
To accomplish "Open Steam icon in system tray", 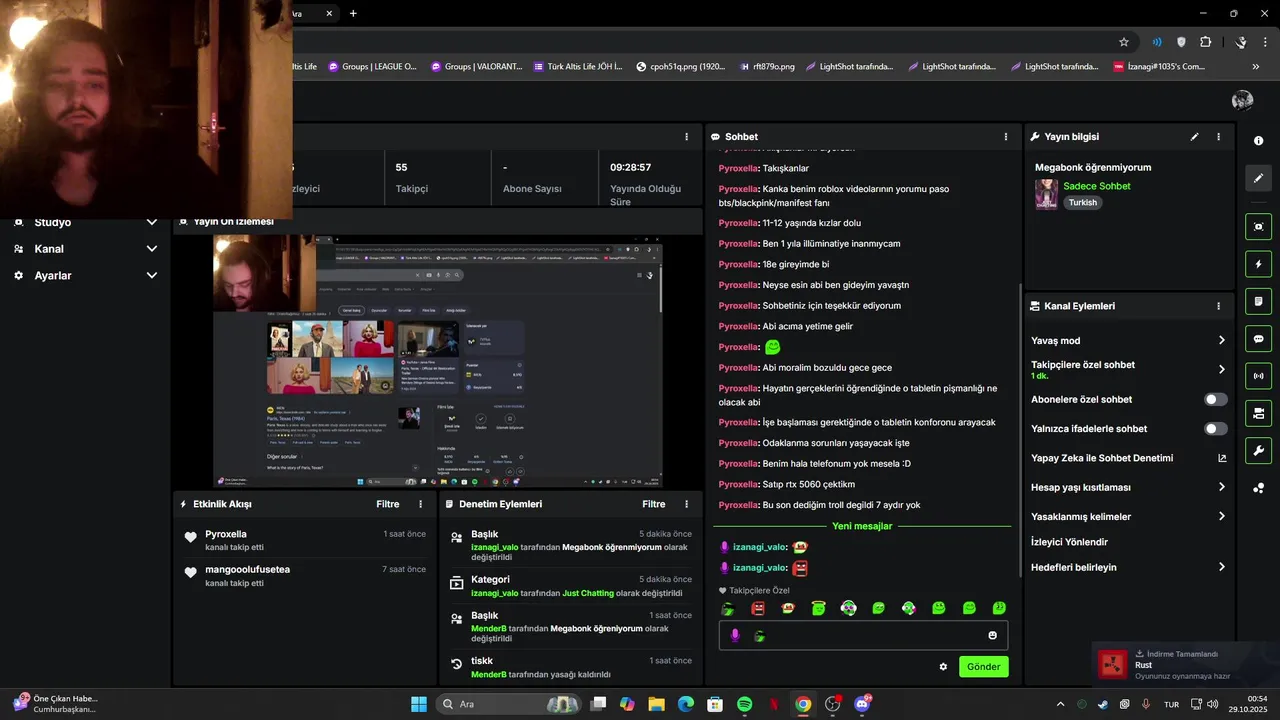I will pos(1103,704).
